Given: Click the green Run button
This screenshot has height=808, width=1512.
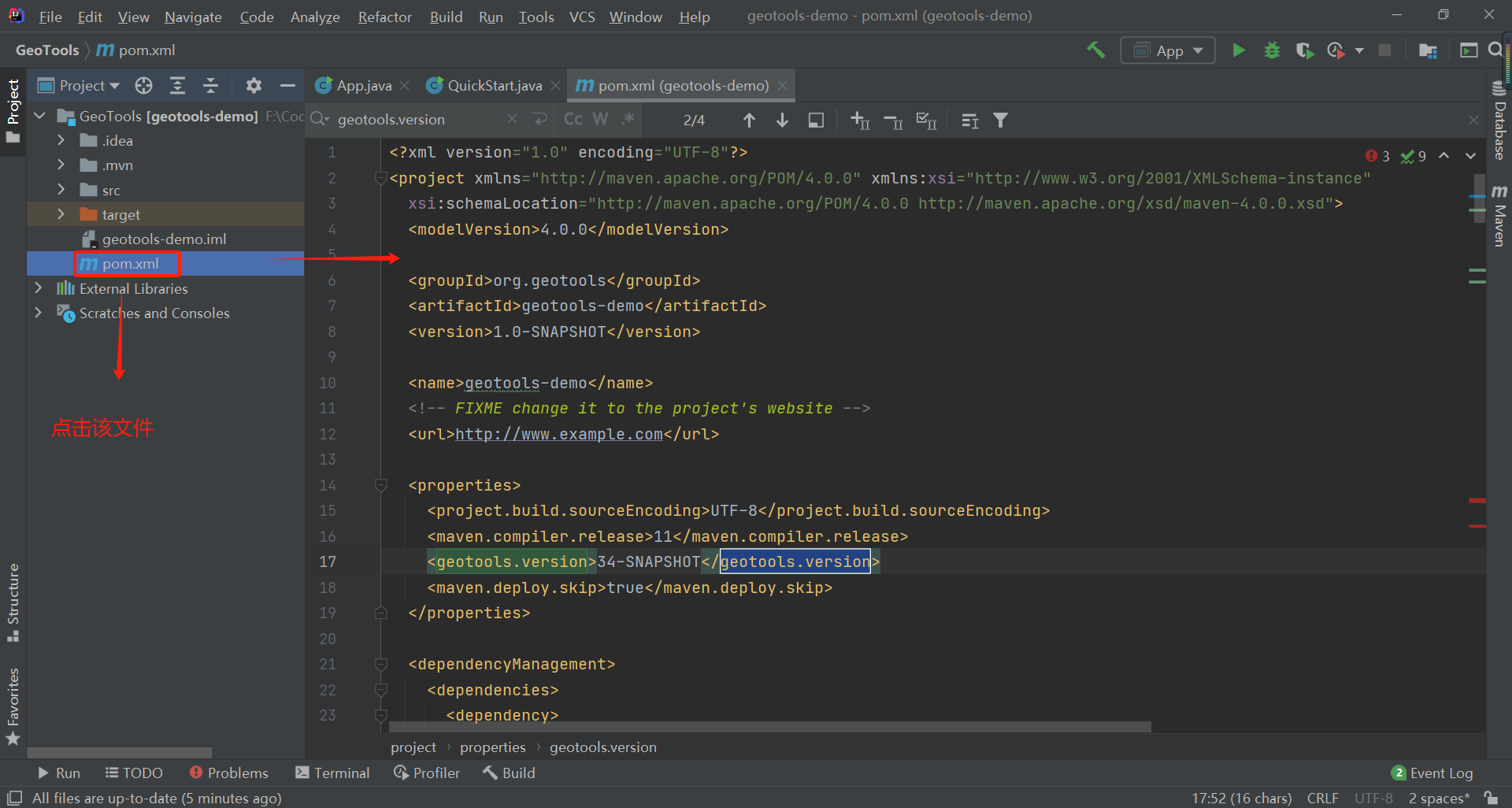Looking at the screenshot, I should (x=1238, y=50).
